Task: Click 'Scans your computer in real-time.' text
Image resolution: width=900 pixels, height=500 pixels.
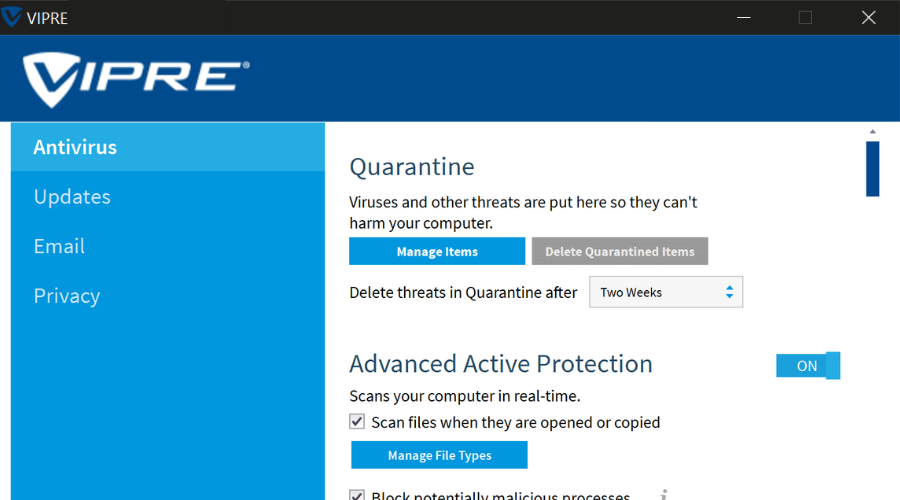Action: (465, 396)
